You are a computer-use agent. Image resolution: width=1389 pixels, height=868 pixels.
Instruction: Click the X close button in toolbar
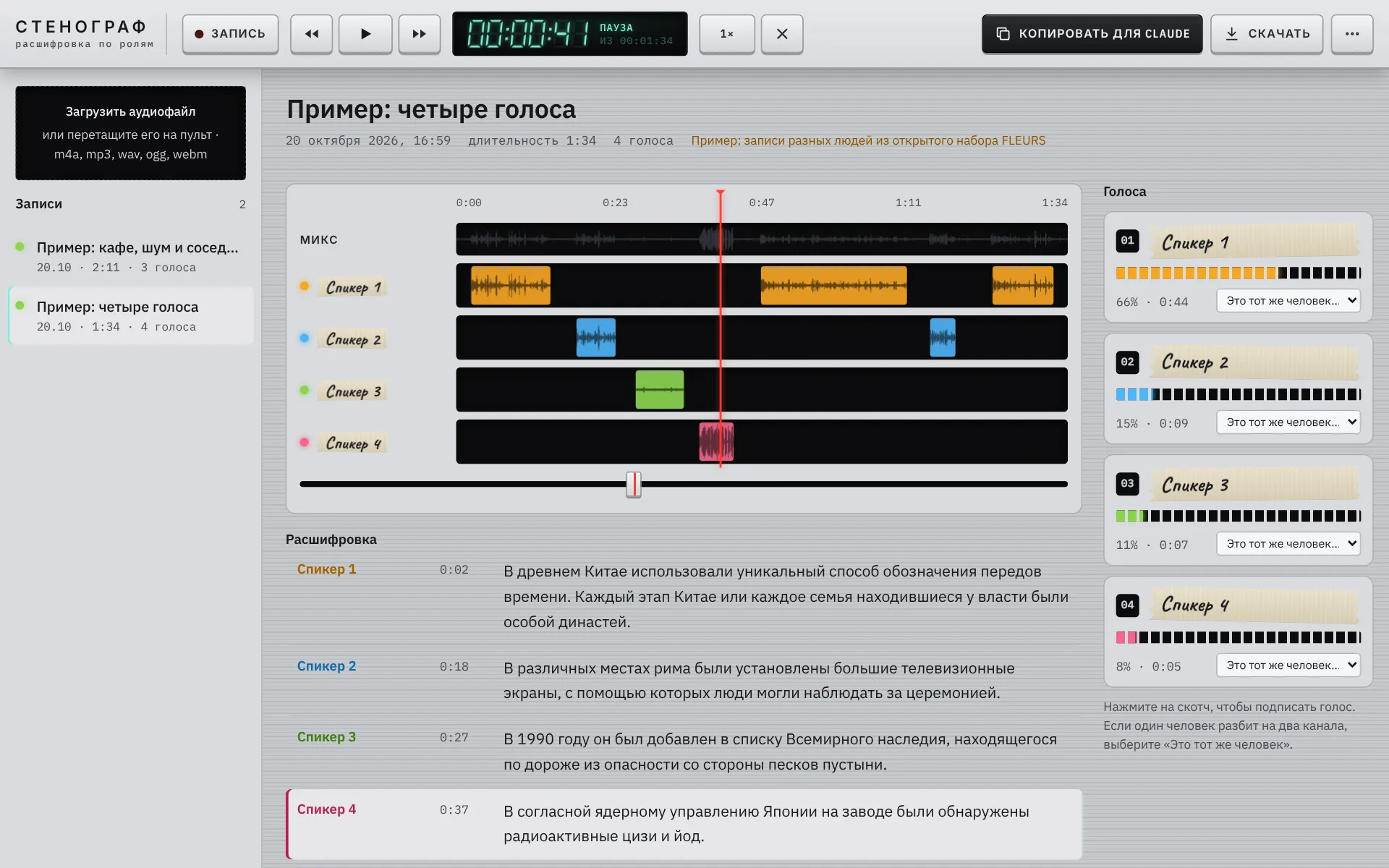pos(782,34)
